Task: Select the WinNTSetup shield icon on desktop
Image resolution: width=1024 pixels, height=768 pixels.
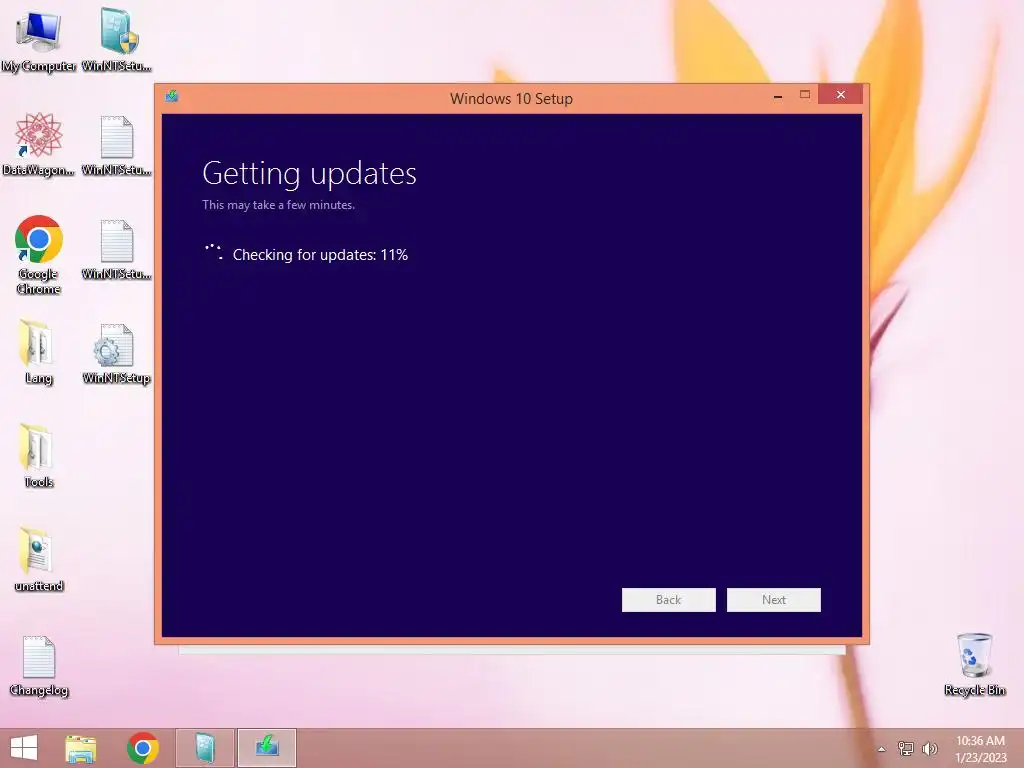Action: [x=117, y=40]
